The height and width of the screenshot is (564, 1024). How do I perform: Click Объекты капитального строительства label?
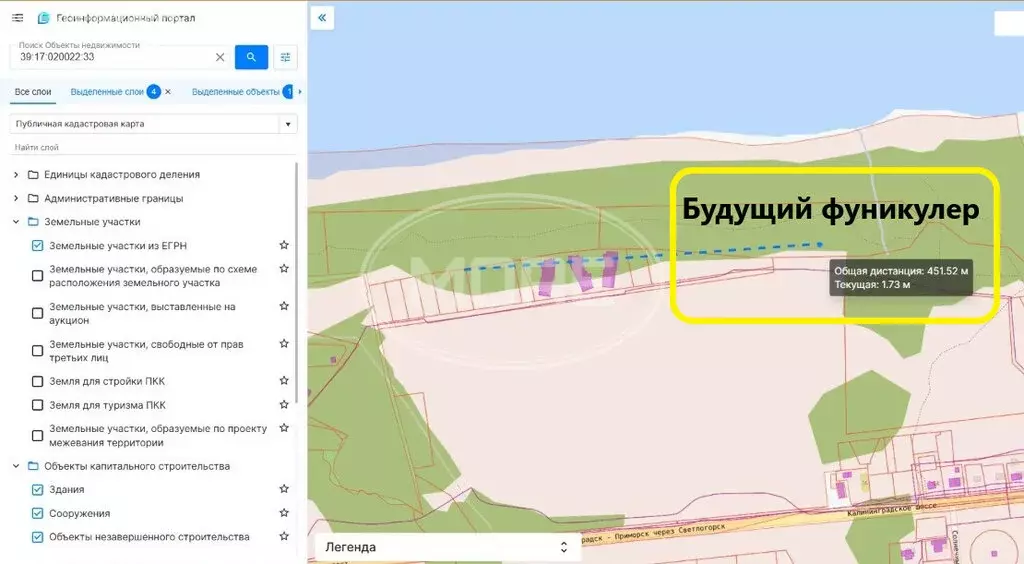pyautogui.click(x=137, y=466)
